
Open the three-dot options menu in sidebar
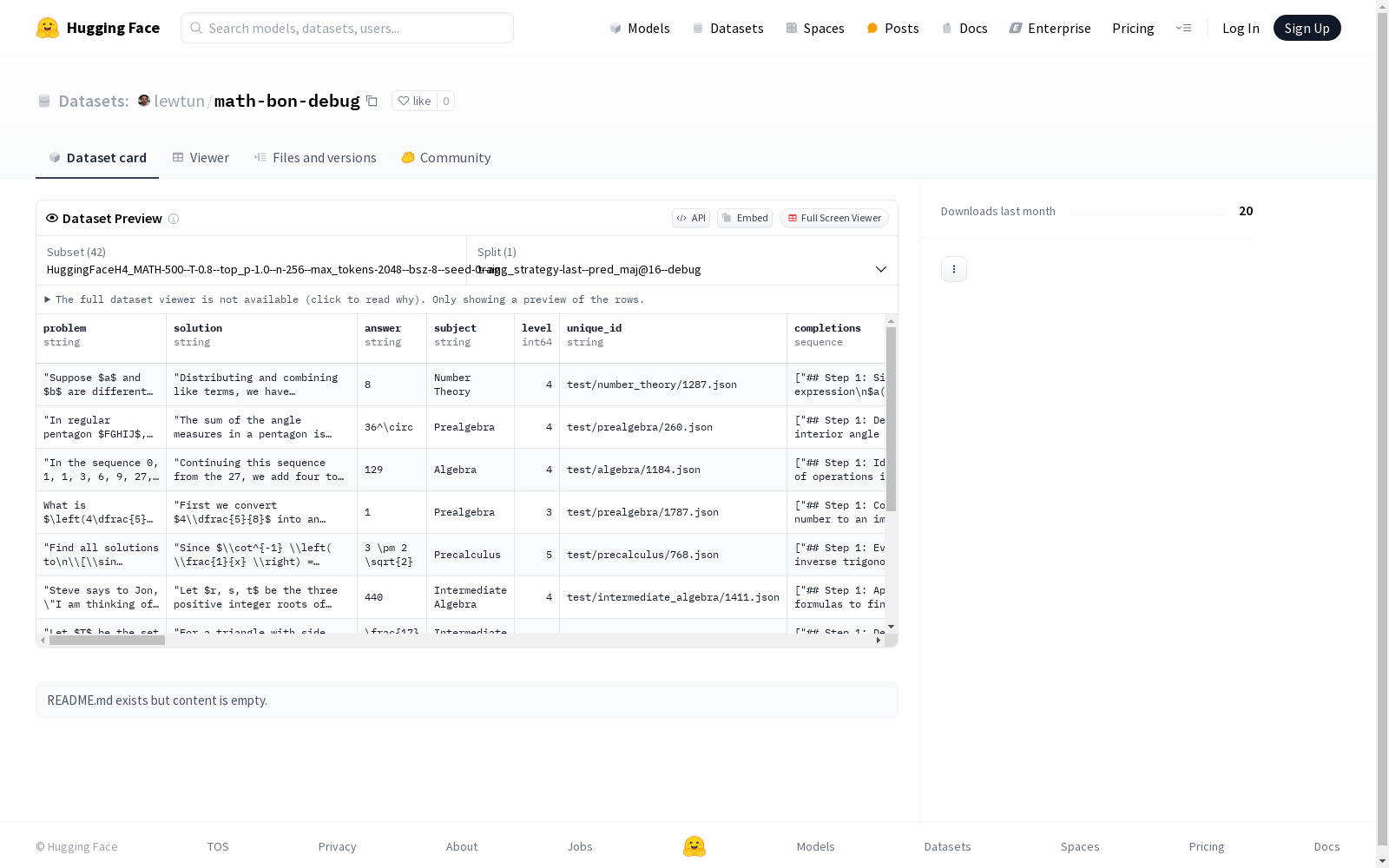click(x=954, y=269)
